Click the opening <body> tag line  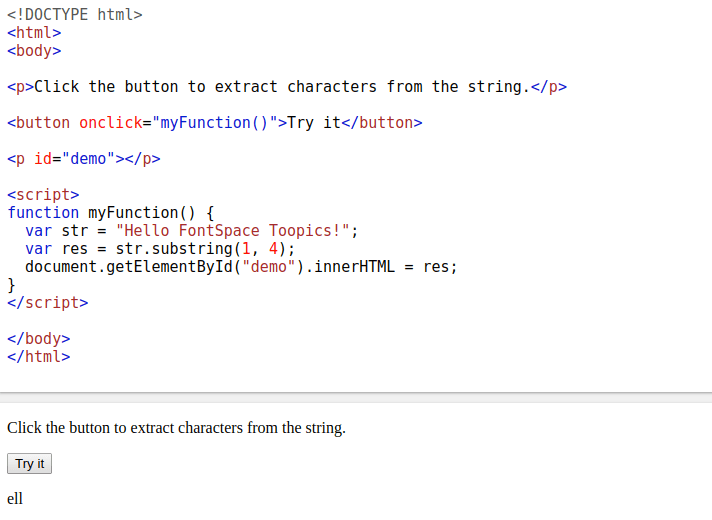34,51
